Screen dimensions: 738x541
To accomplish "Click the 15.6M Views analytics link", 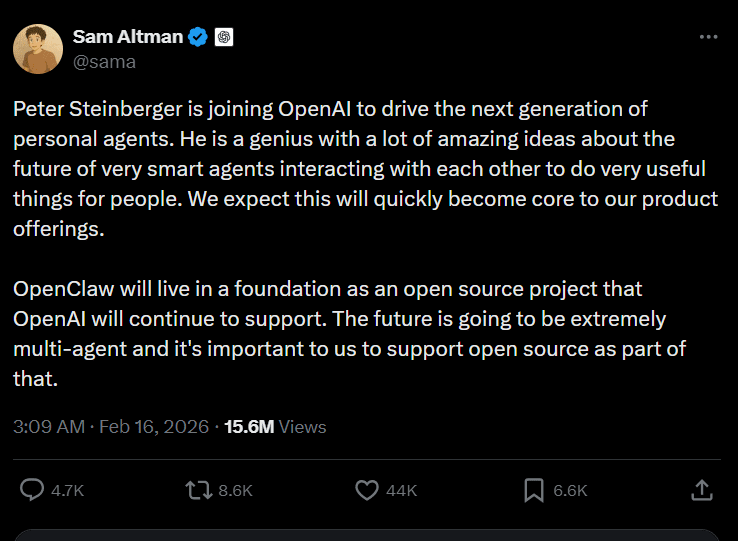I will 275,427.
